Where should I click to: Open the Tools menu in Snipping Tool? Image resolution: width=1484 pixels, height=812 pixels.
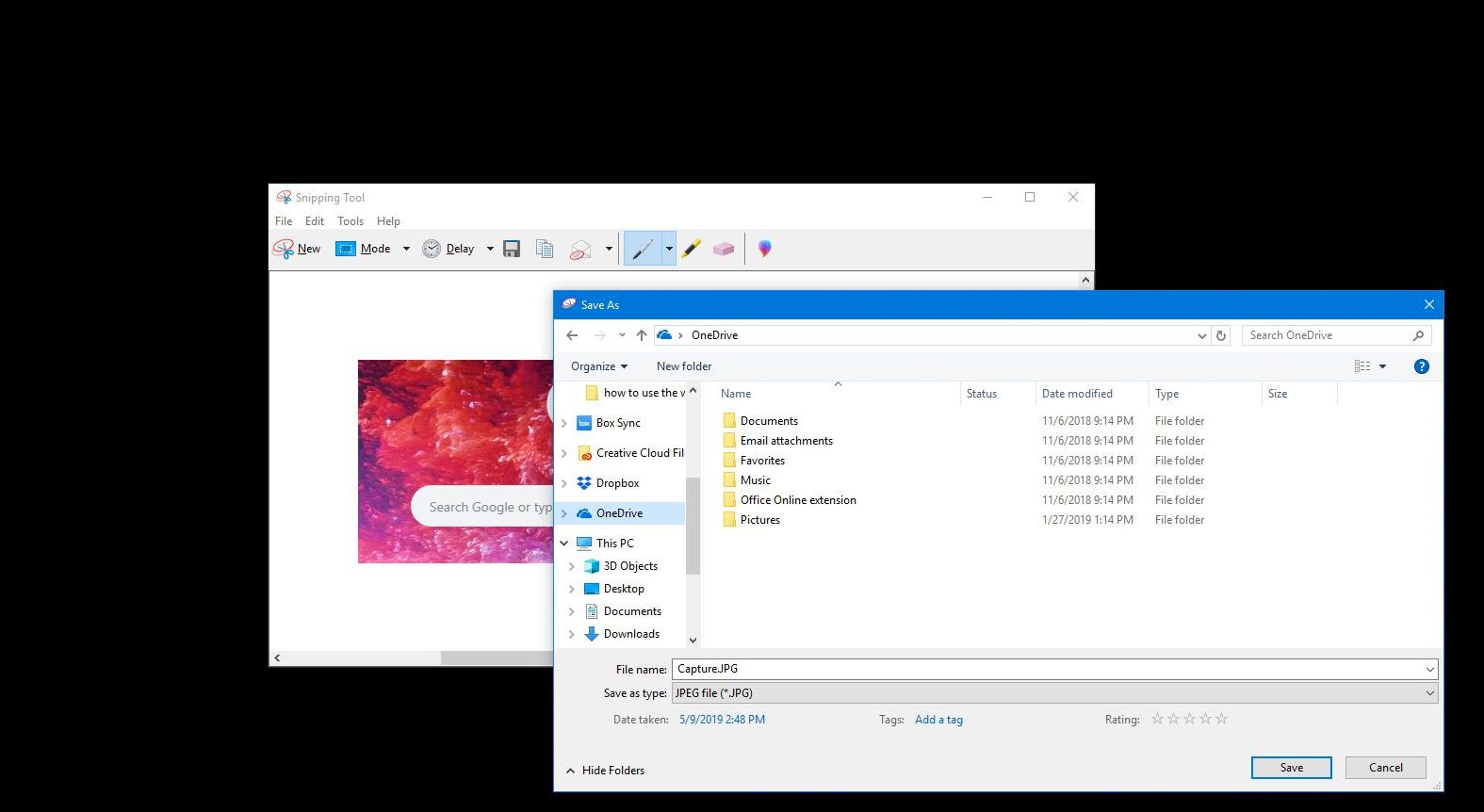[351, 221]
